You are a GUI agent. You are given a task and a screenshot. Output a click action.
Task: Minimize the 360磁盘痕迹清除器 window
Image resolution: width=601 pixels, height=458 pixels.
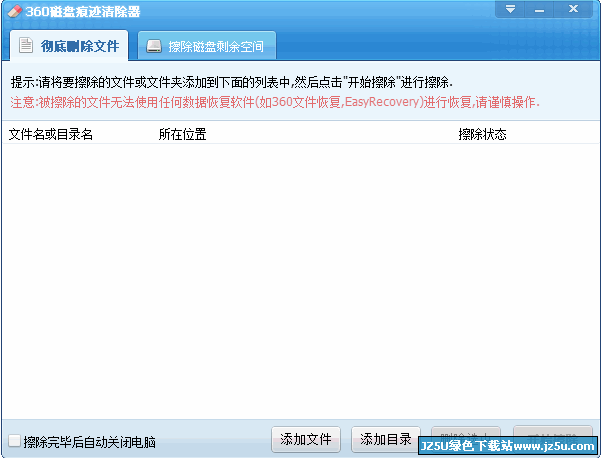539,9
